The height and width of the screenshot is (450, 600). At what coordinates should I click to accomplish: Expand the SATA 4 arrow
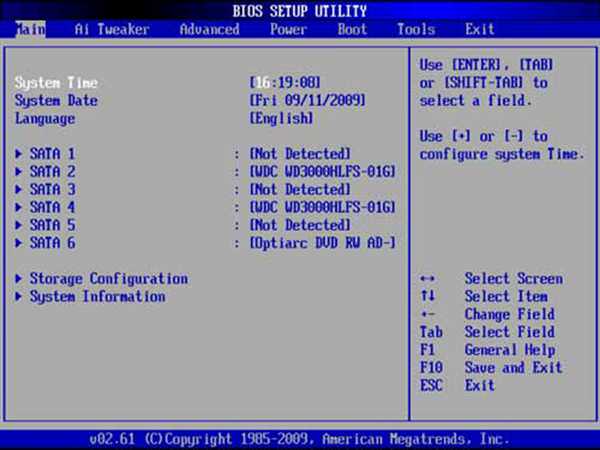[18, 207]
